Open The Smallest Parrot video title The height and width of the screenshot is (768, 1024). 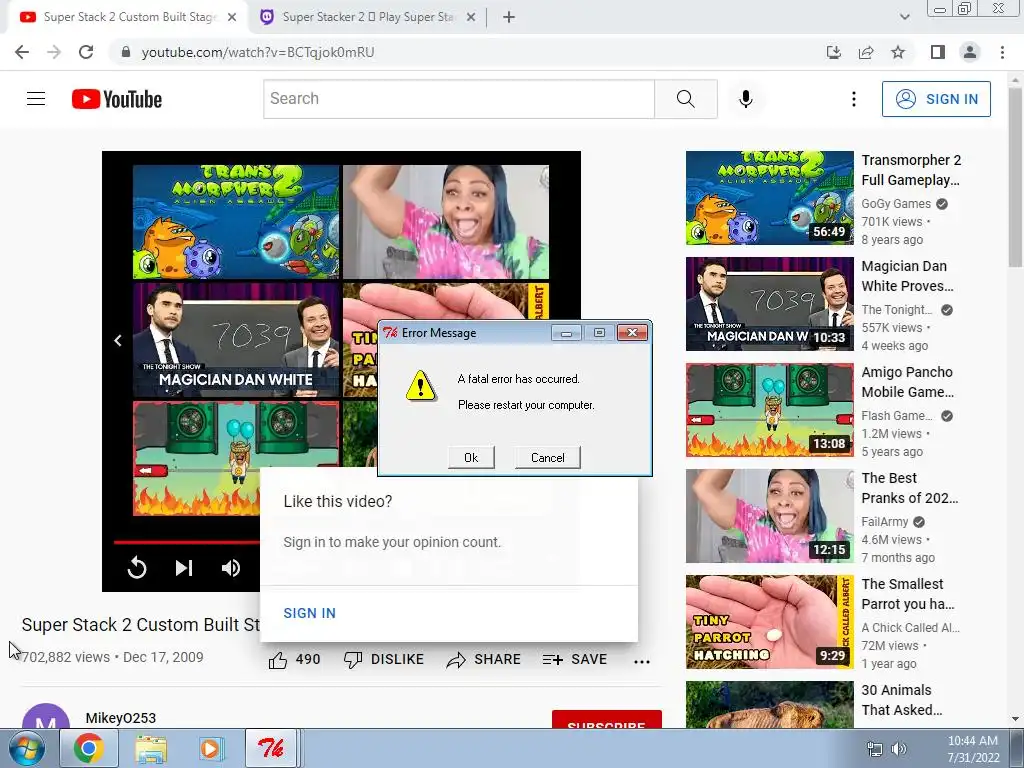pos(908,594)
